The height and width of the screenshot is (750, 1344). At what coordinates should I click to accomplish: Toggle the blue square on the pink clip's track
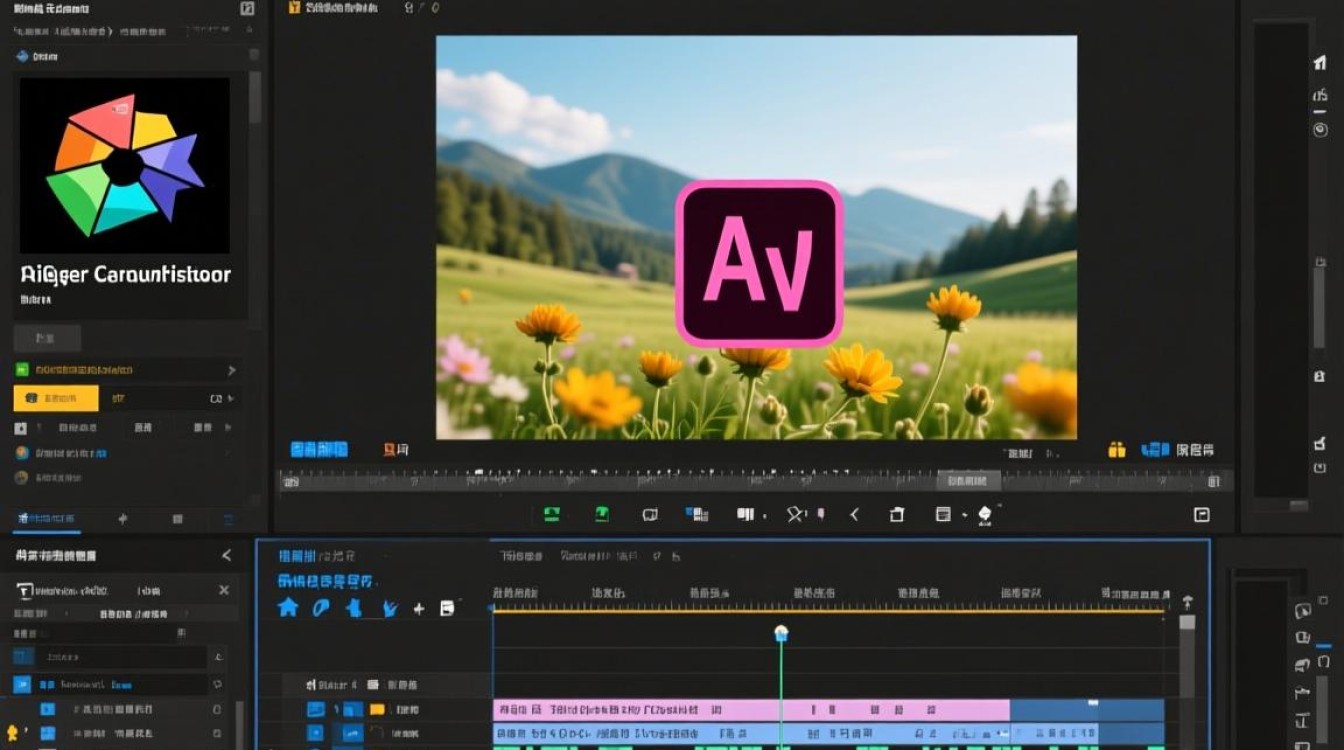pyautogui.click(x=316, y=709)
